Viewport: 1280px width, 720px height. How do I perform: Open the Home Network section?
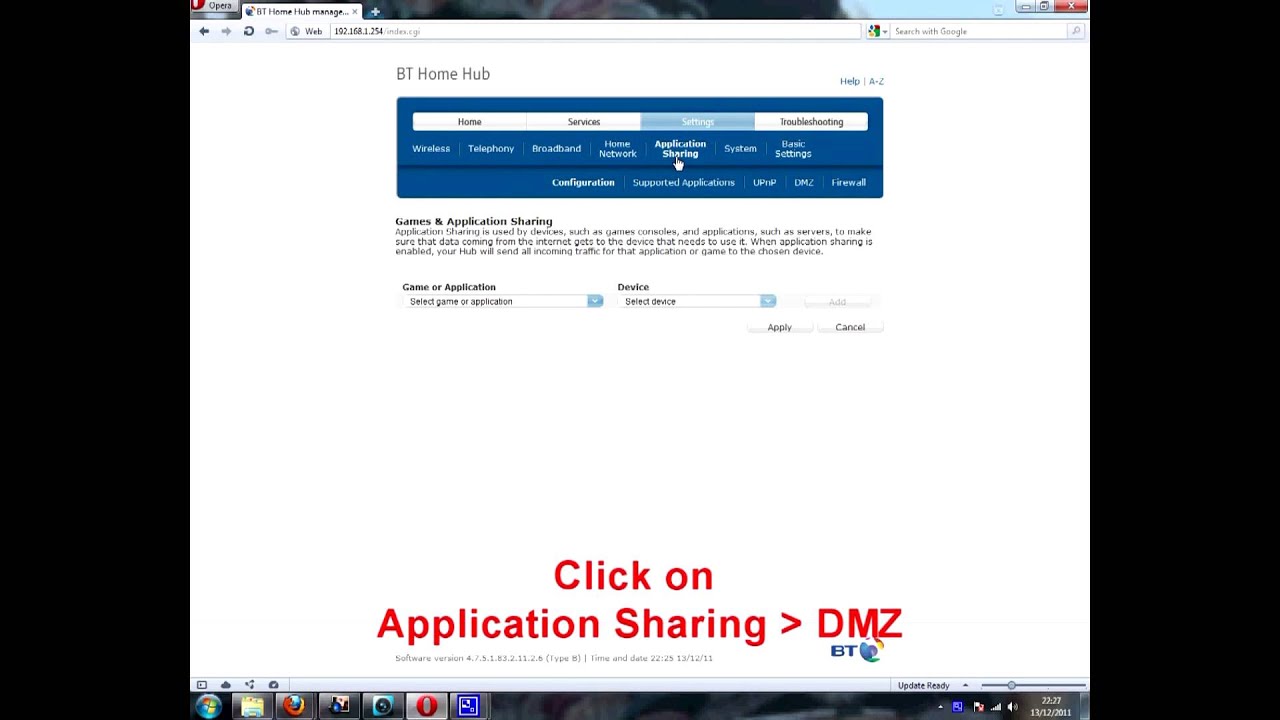617,149
